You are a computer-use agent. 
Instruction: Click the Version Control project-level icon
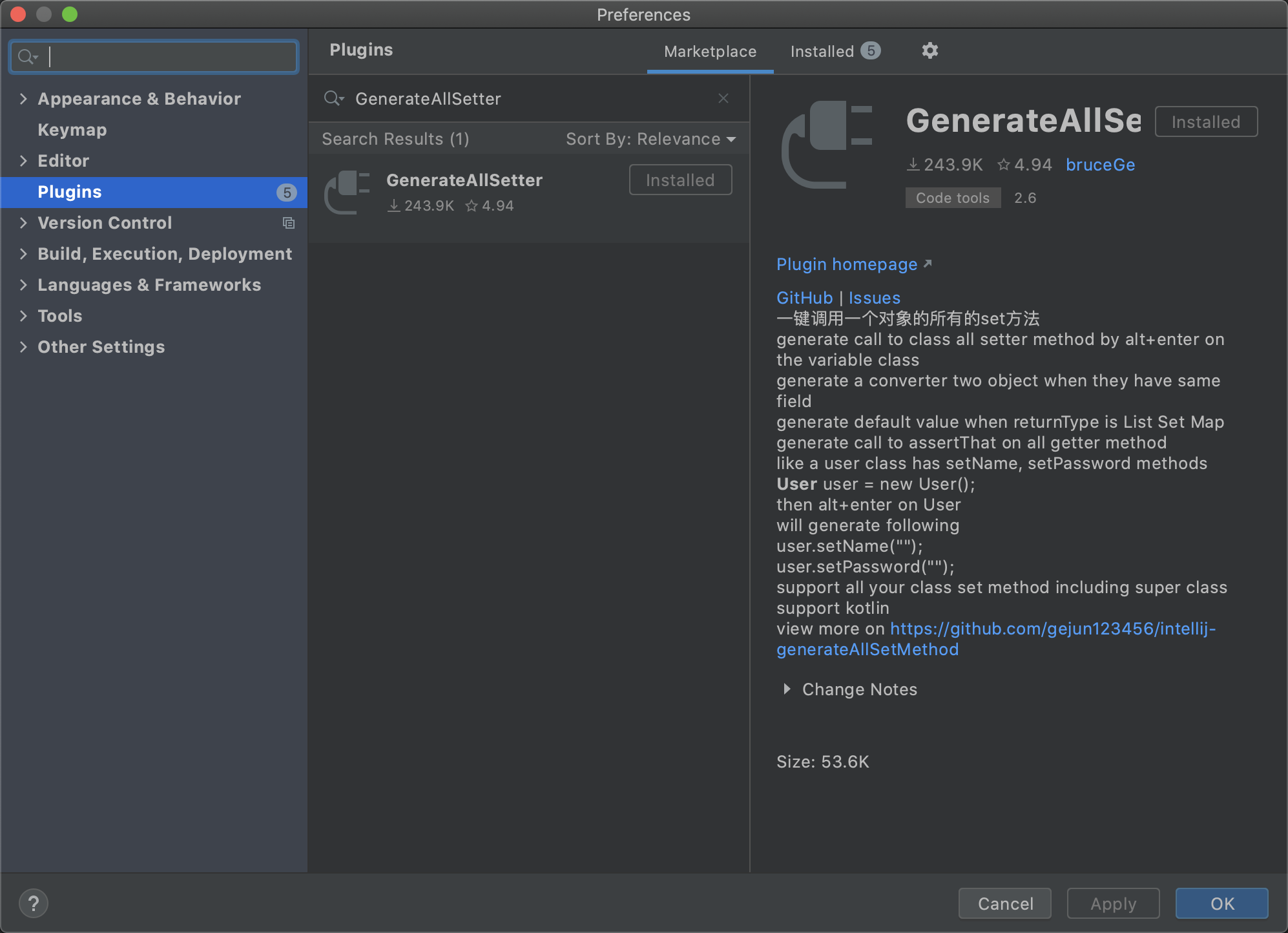click(289, 223)
